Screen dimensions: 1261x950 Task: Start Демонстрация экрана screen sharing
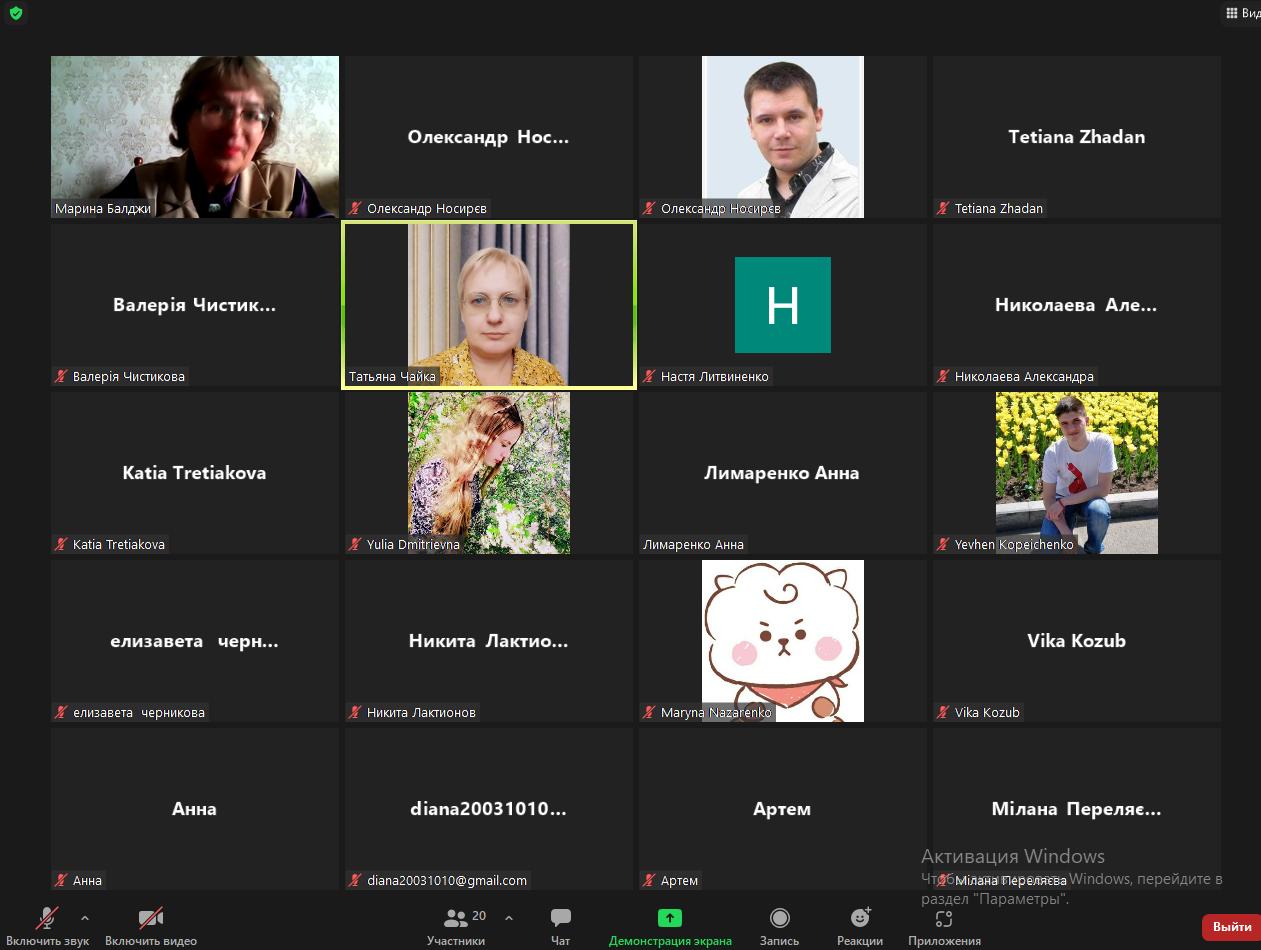coord(670,925)
